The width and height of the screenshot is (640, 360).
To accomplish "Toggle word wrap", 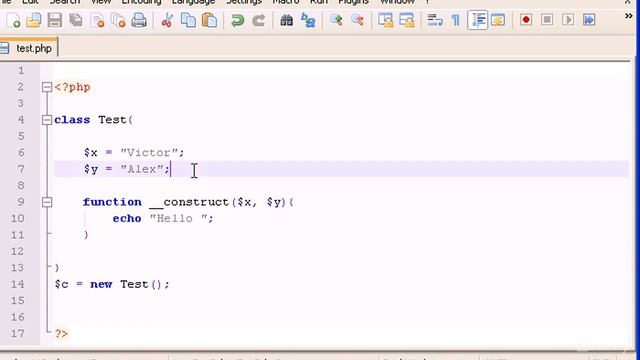I will [x=435, y=20].
